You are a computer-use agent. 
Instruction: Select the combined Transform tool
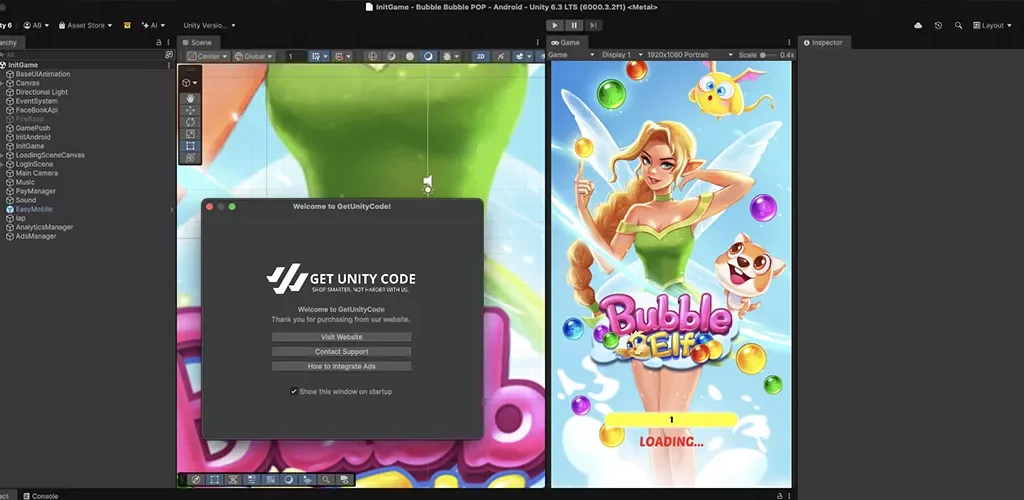click(x=190, y=158)
